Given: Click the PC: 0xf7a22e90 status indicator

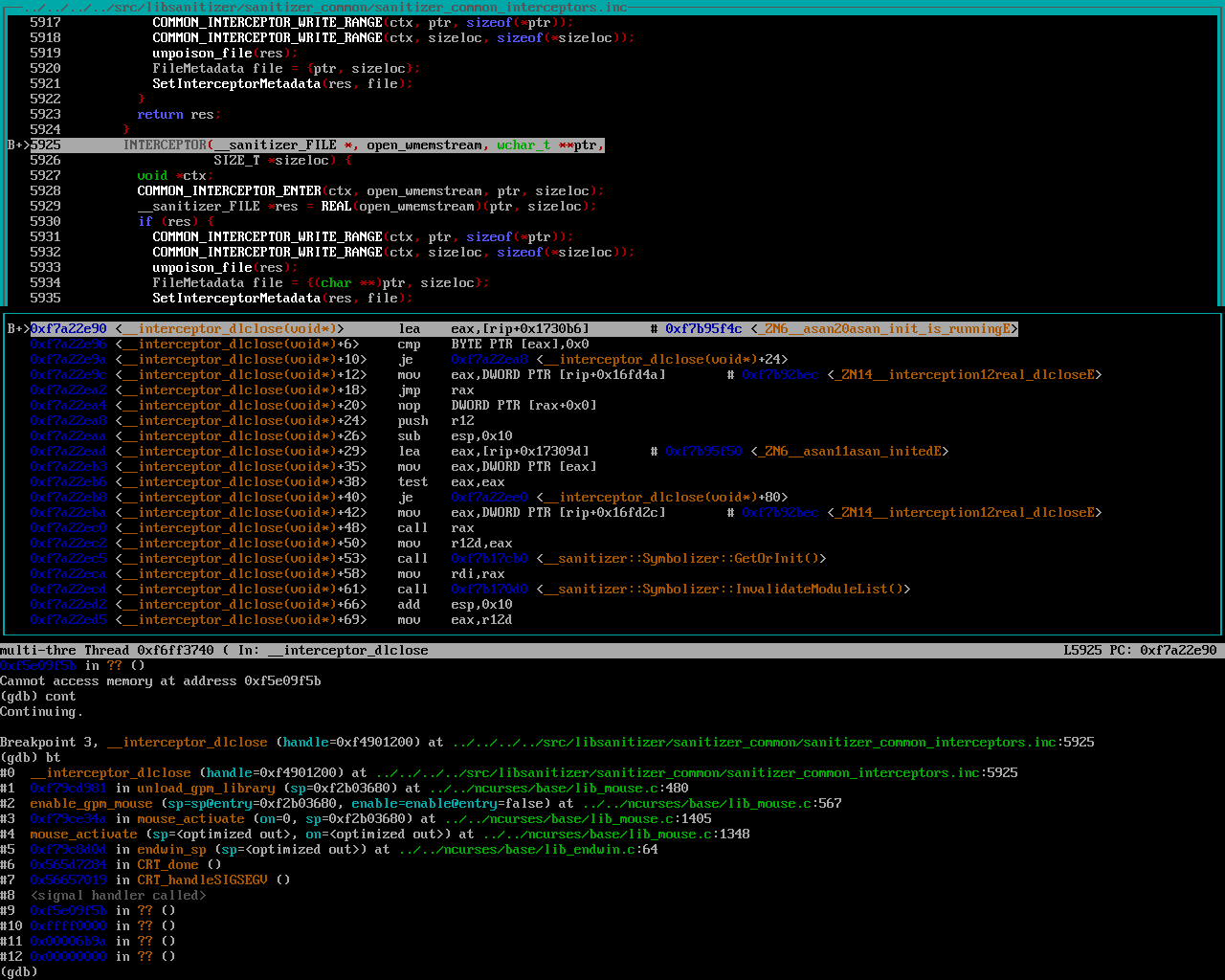Looking at the screenshot, I should (1163, 651).
